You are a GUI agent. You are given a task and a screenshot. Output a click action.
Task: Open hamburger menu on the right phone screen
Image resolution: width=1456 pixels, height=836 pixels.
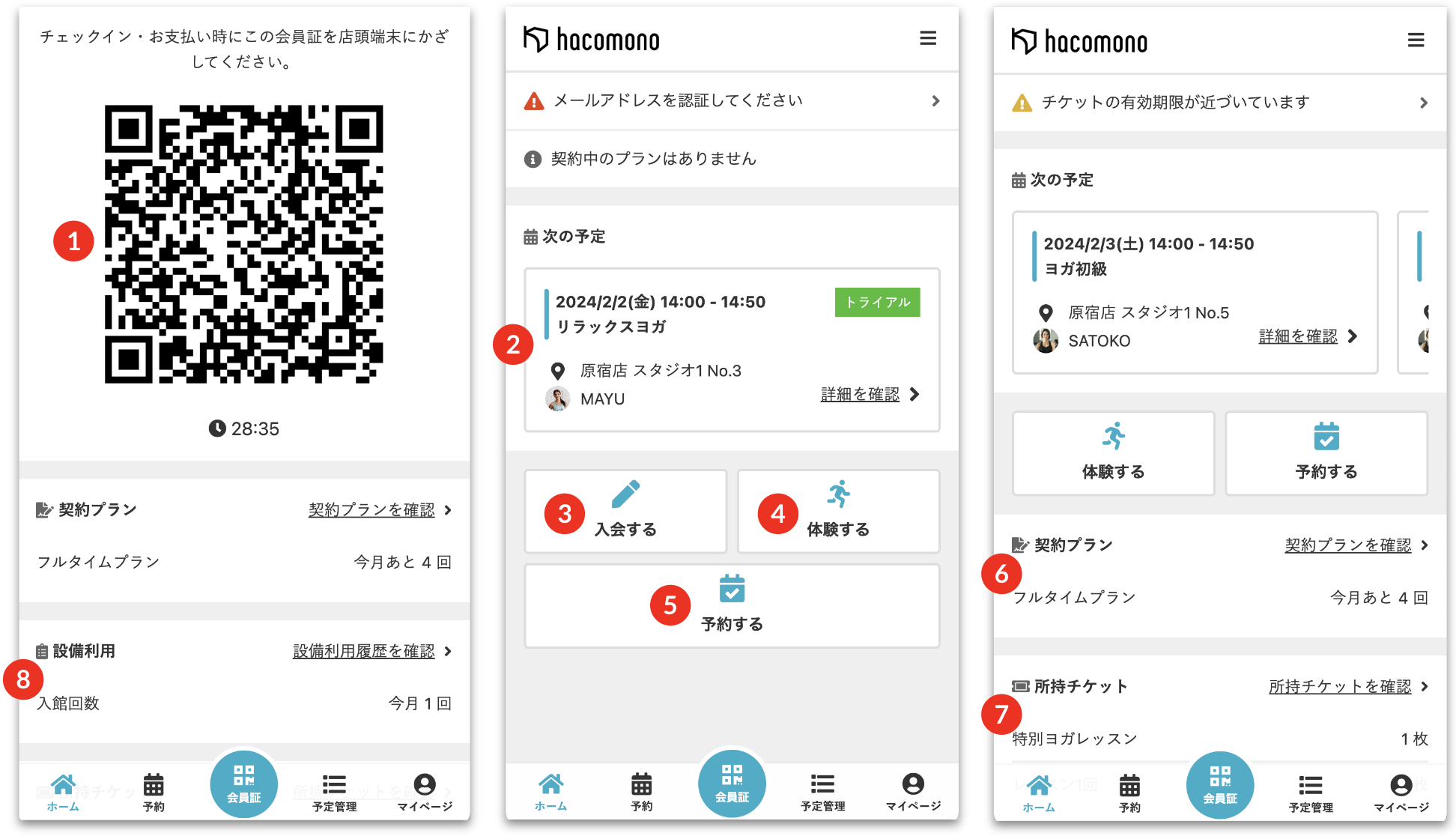(1415, 40)
